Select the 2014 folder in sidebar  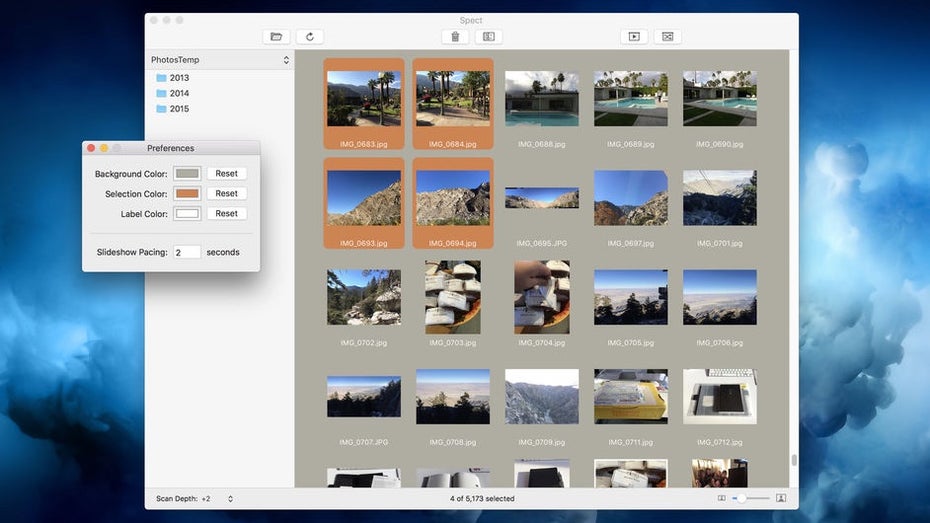coord(178,93)
